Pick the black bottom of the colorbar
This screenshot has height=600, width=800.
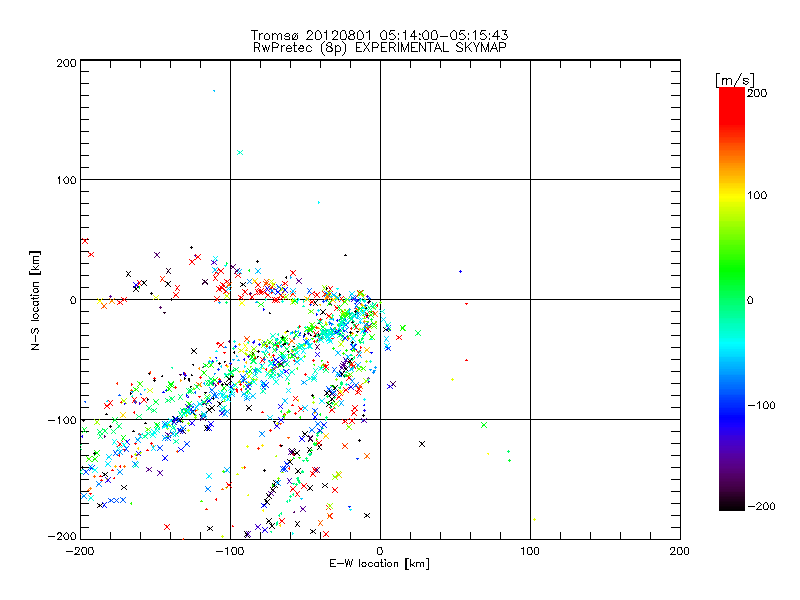732,505
